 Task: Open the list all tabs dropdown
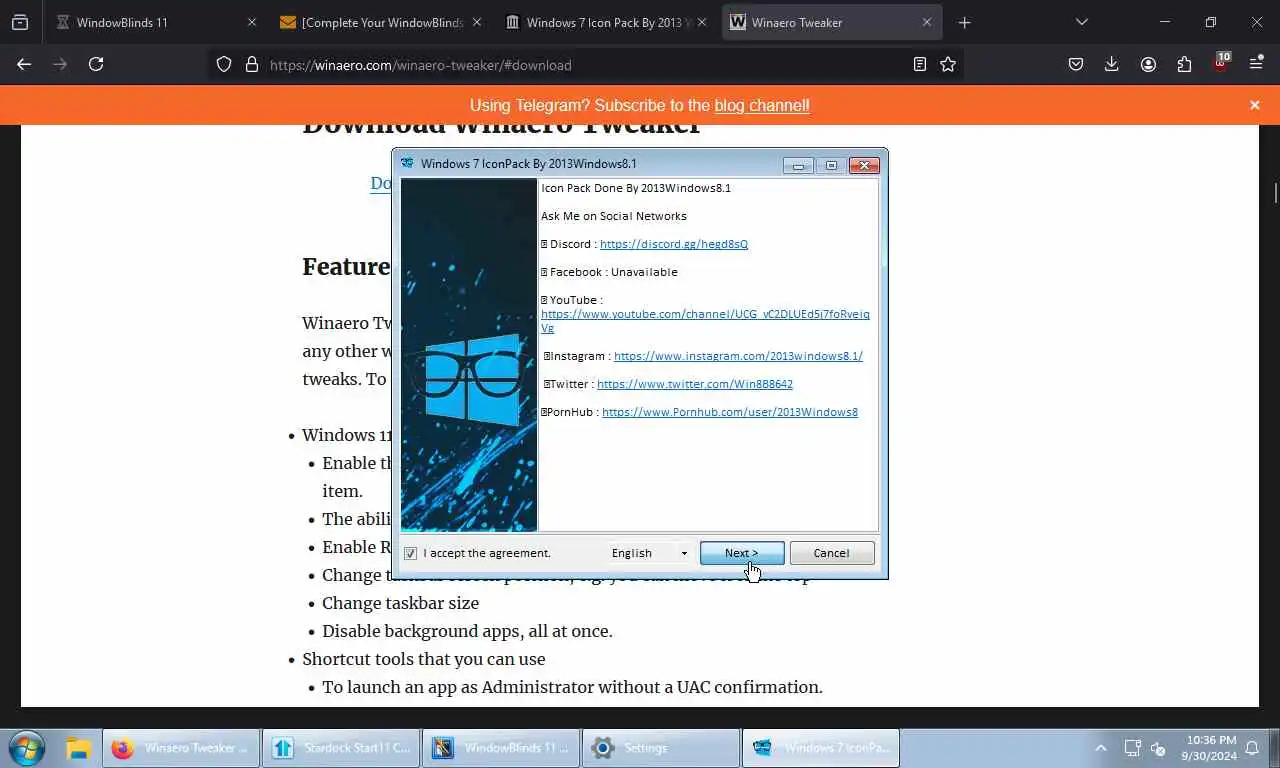1081,22
